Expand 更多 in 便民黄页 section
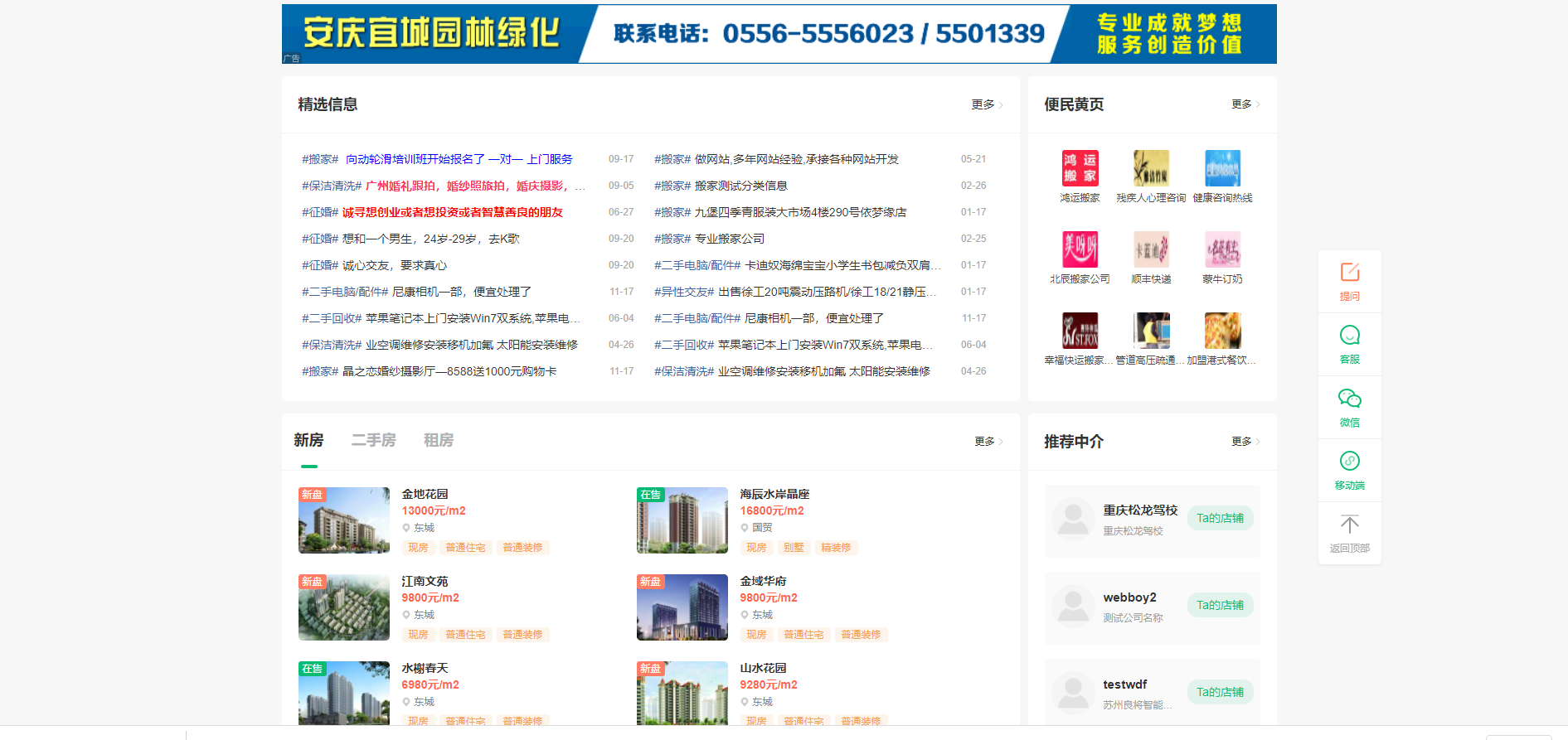Screen dimensions: 1568x740 (x=1245, y=104)
